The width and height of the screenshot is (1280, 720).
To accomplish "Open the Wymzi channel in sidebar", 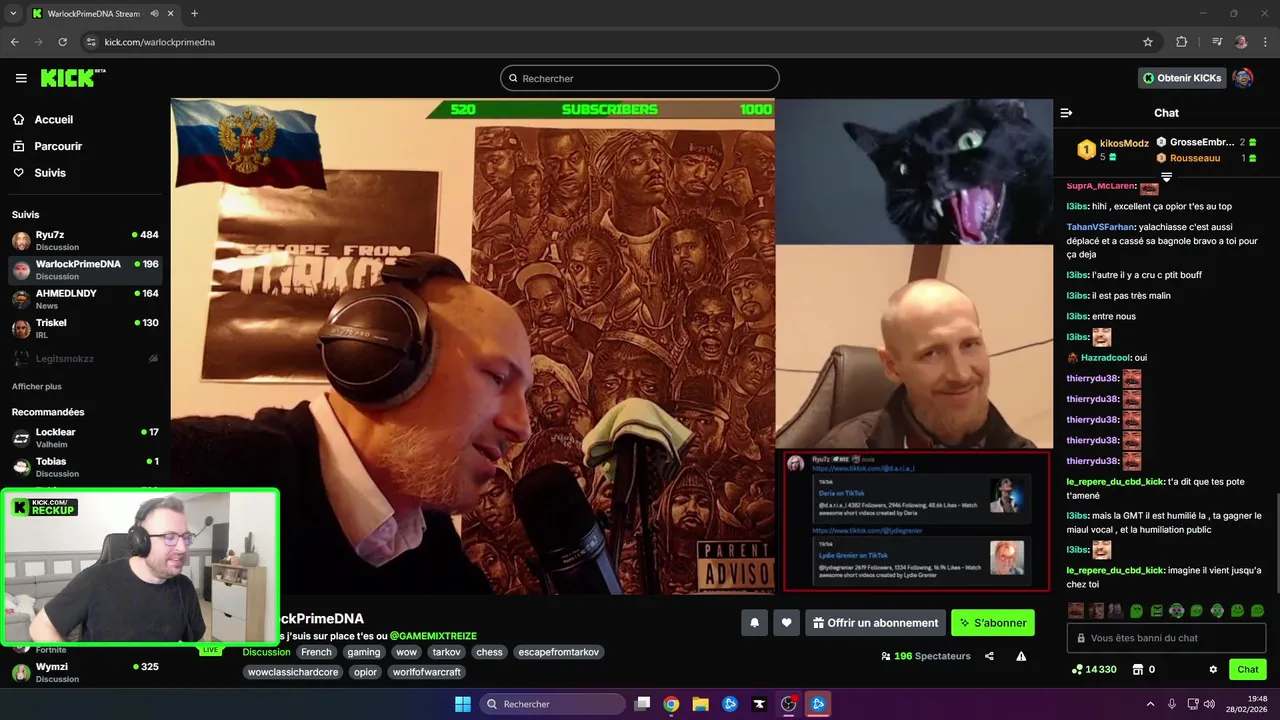I will [x=85, y=672].
